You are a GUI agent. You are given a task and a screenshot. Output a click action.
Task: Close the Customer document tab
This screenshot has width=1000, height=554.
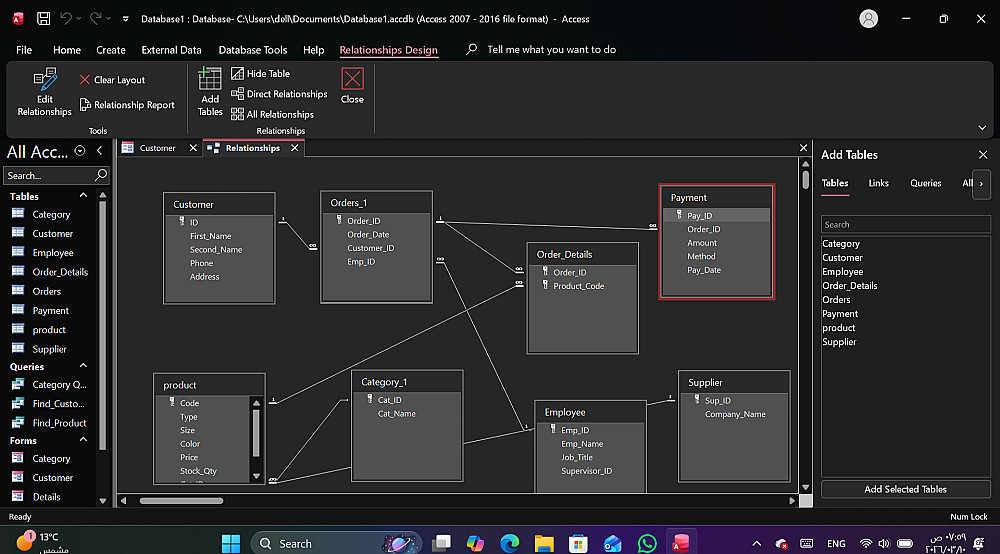pos(193,148)
